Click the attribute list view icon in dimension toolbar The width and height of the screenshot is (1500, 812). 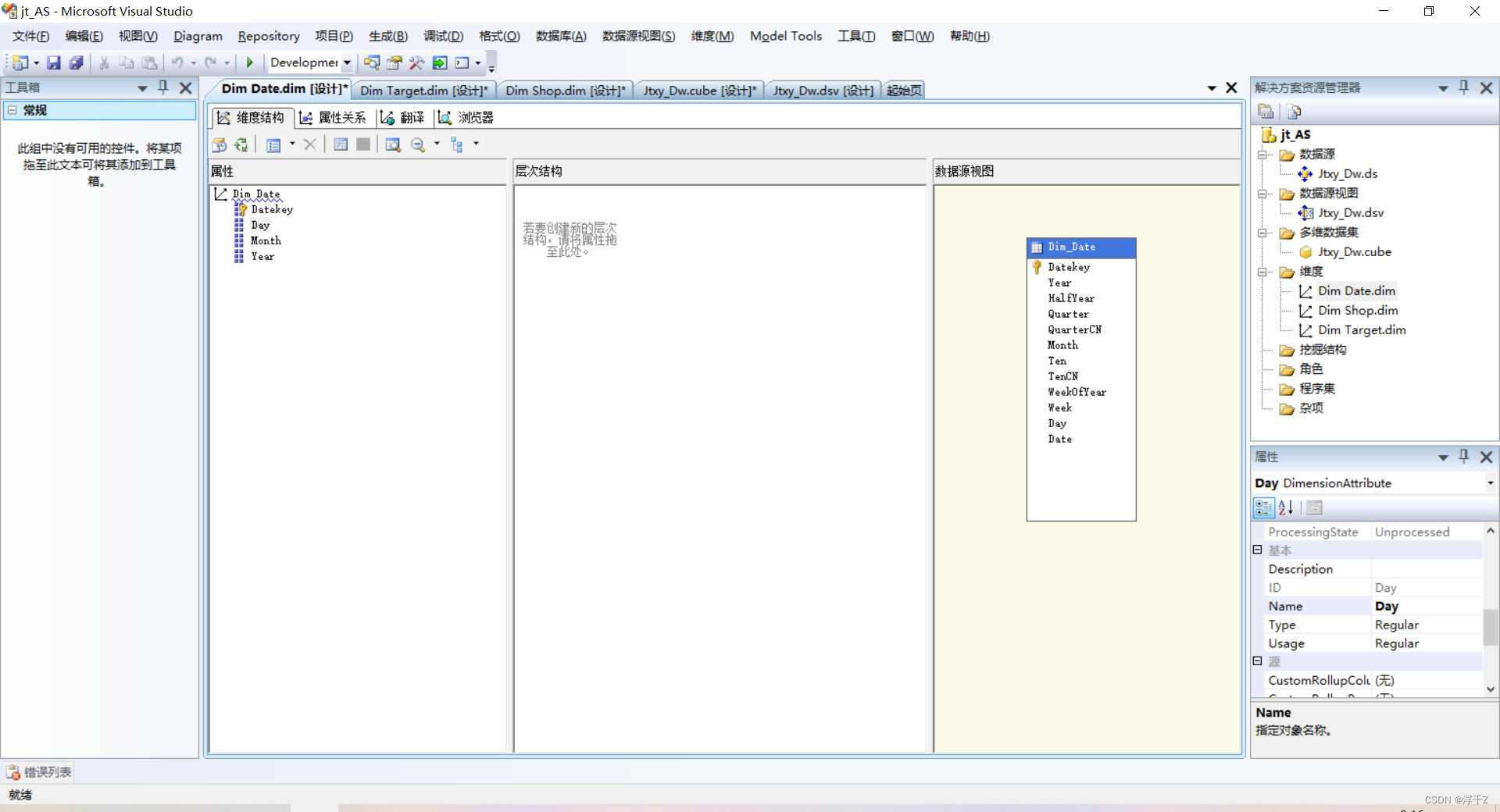pyautogui.click(x=273, y=144)
